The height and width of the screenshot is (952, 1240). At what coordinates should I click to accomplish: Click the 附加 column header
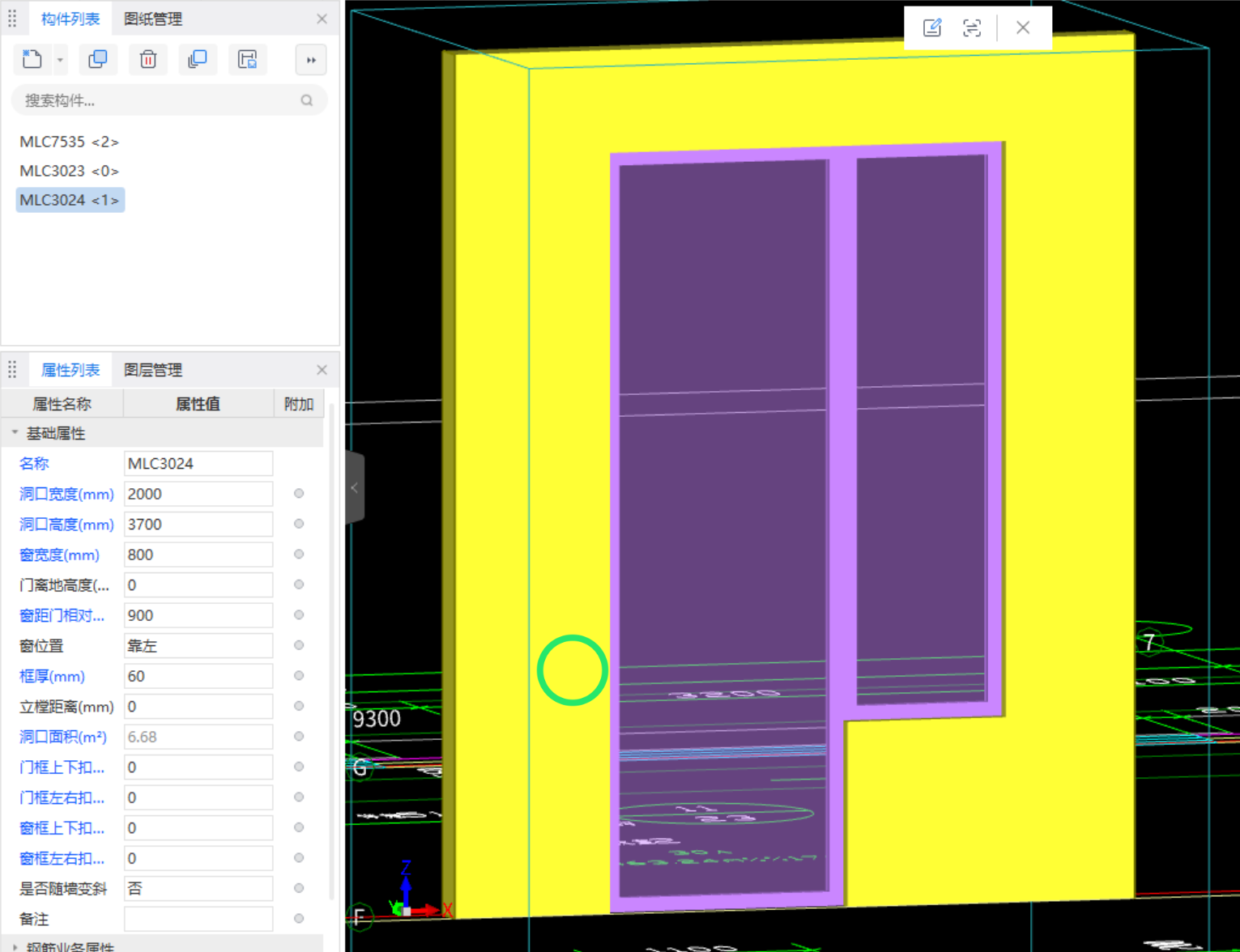pos(299,404)
